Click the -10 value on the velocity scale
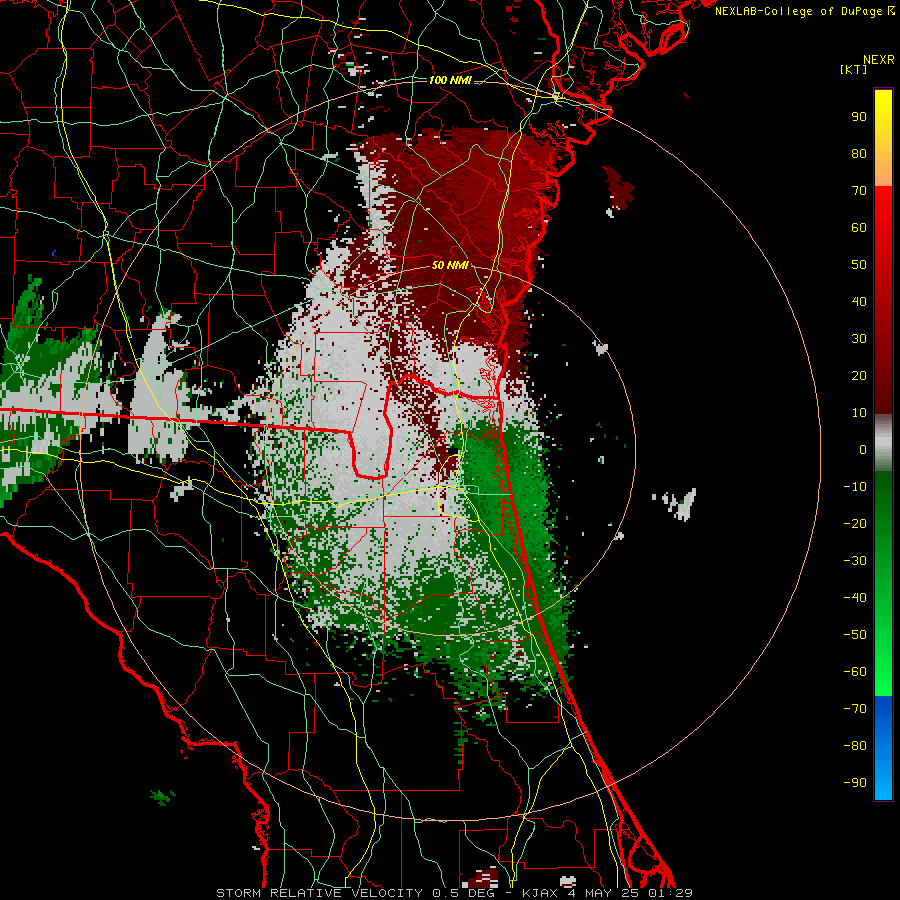 [855, 487]
